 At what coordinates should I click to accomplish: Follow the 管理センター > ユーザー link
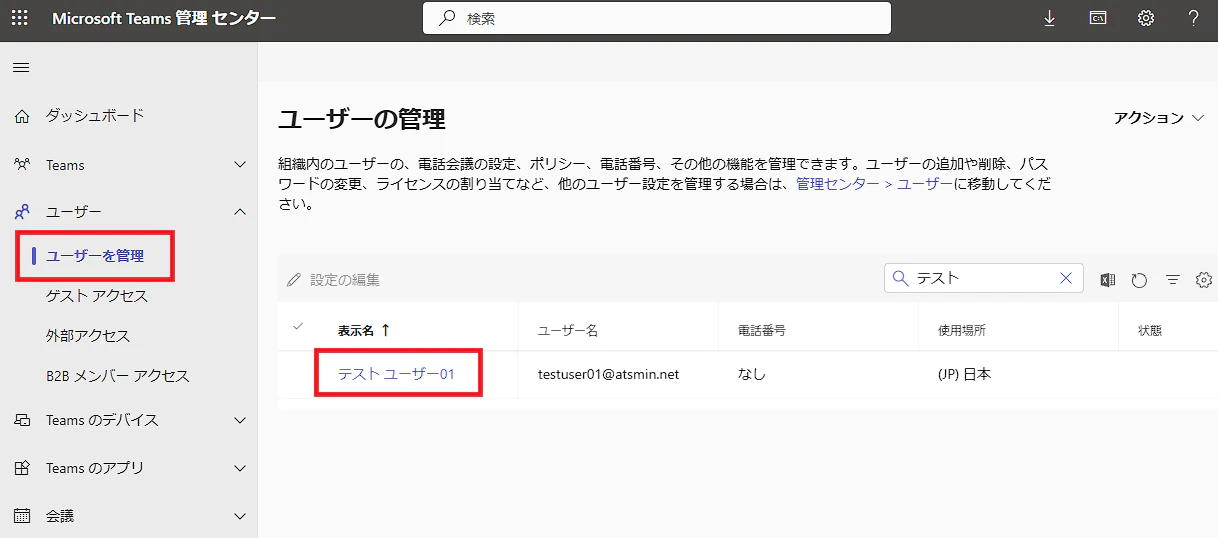click(874, 185)
